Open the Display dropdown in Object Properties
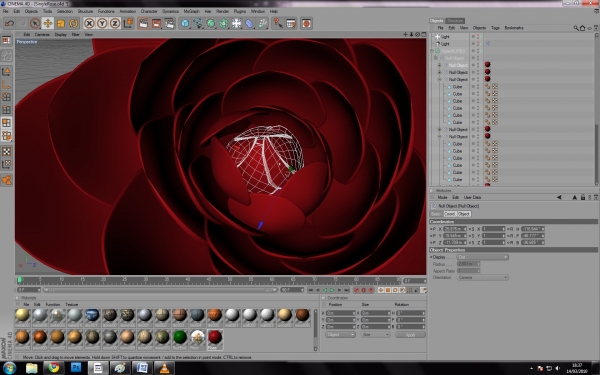This screenshot has width=600, height=375. coord(483,257)
